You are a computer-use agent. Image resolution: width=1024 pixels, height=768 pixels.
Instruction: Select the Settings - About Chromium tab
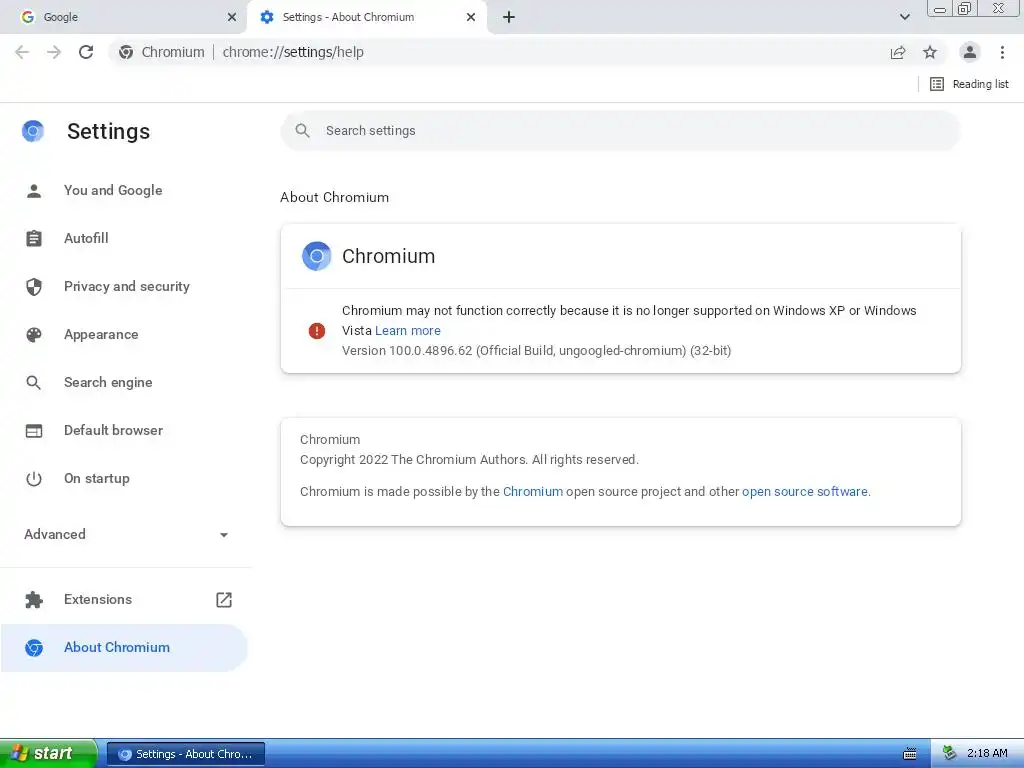366,17
